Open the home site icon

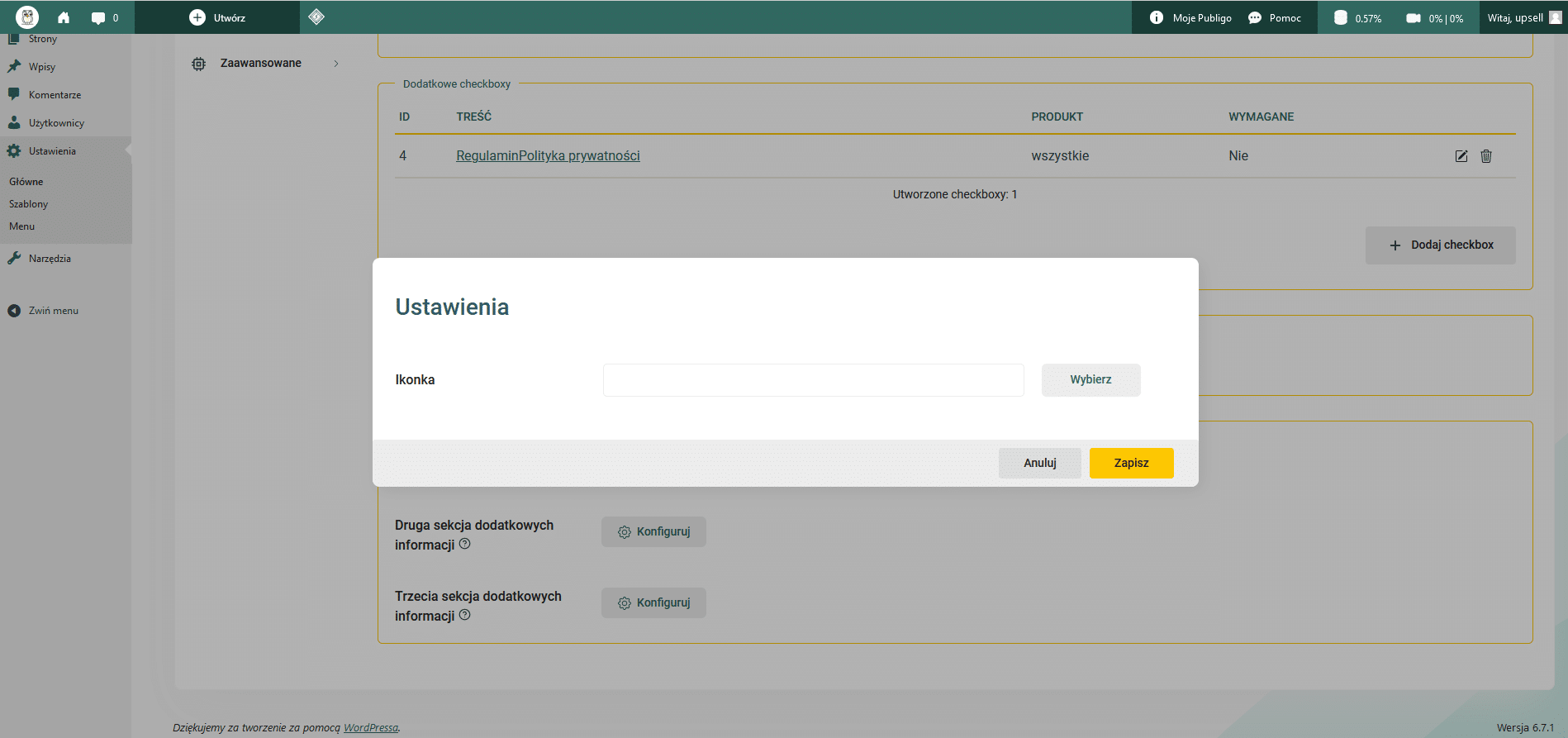pos(64,17)
